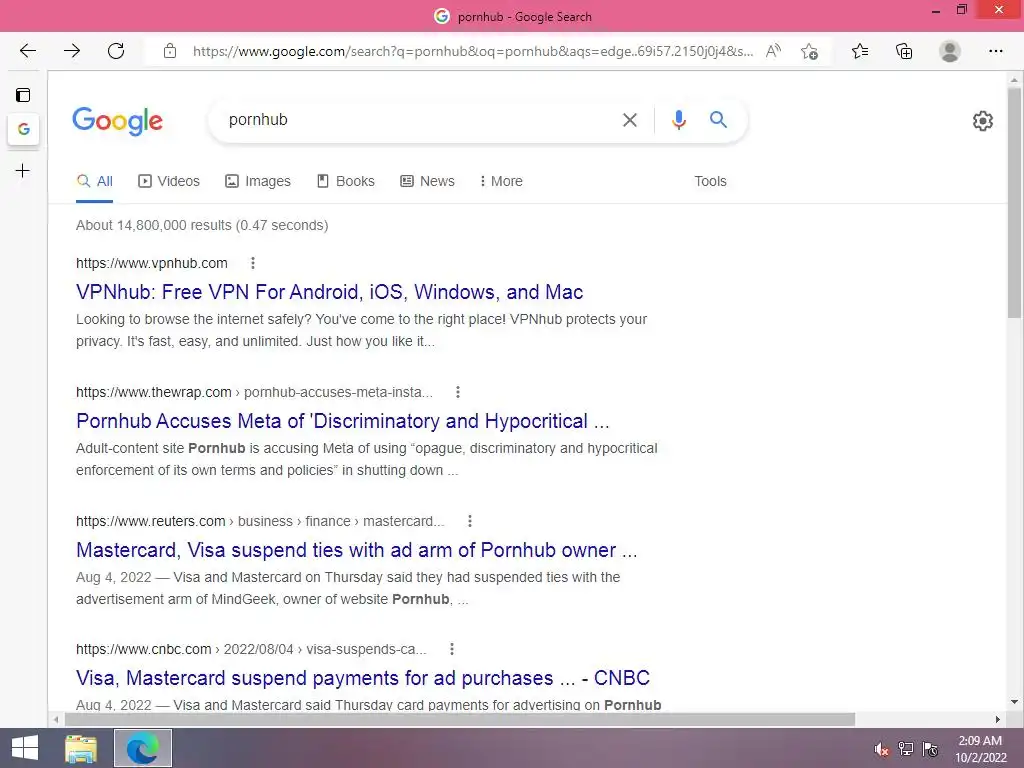Click the https://www.vpnhub.com URL text

(152, 263)
